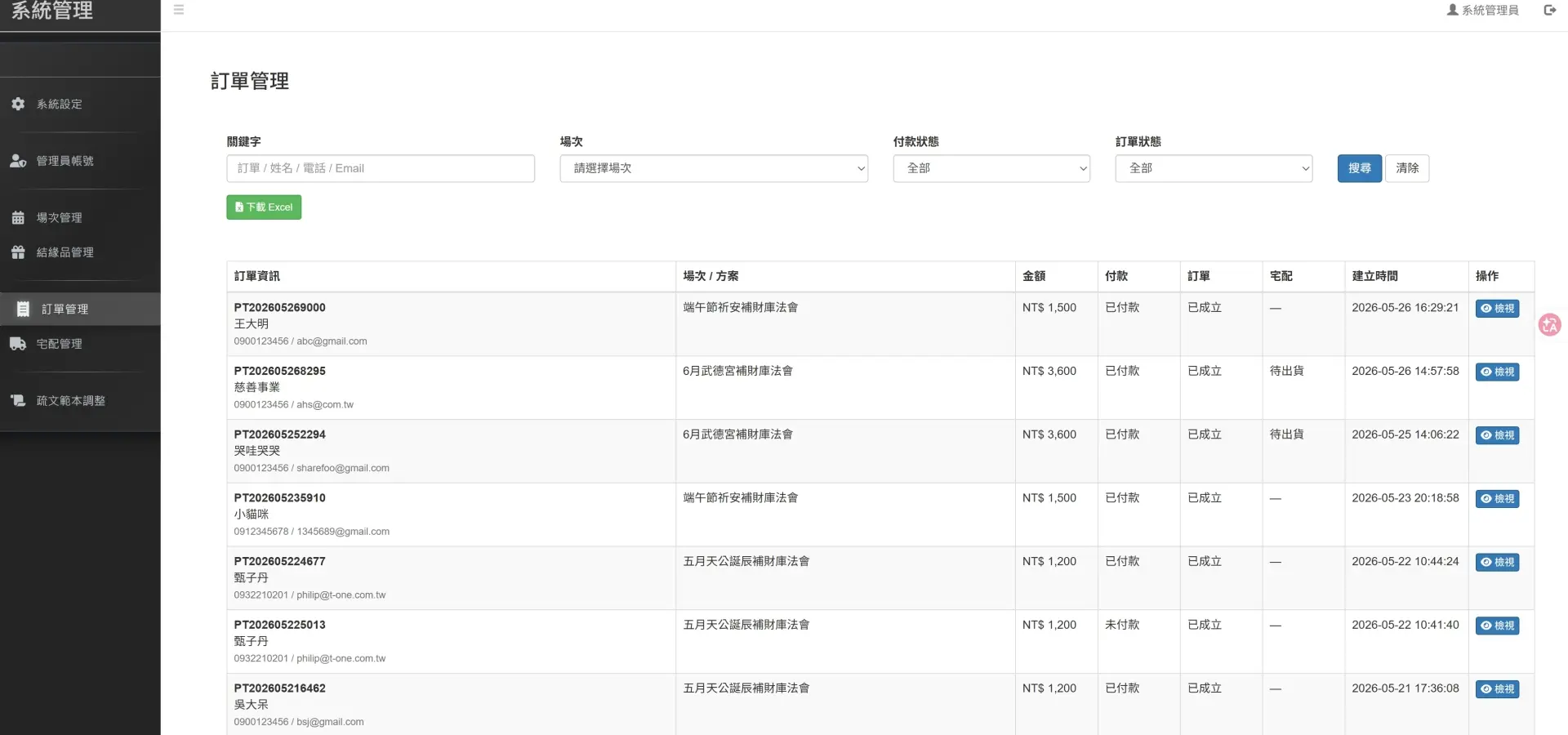View order PT202605269000

point(1497,309)
